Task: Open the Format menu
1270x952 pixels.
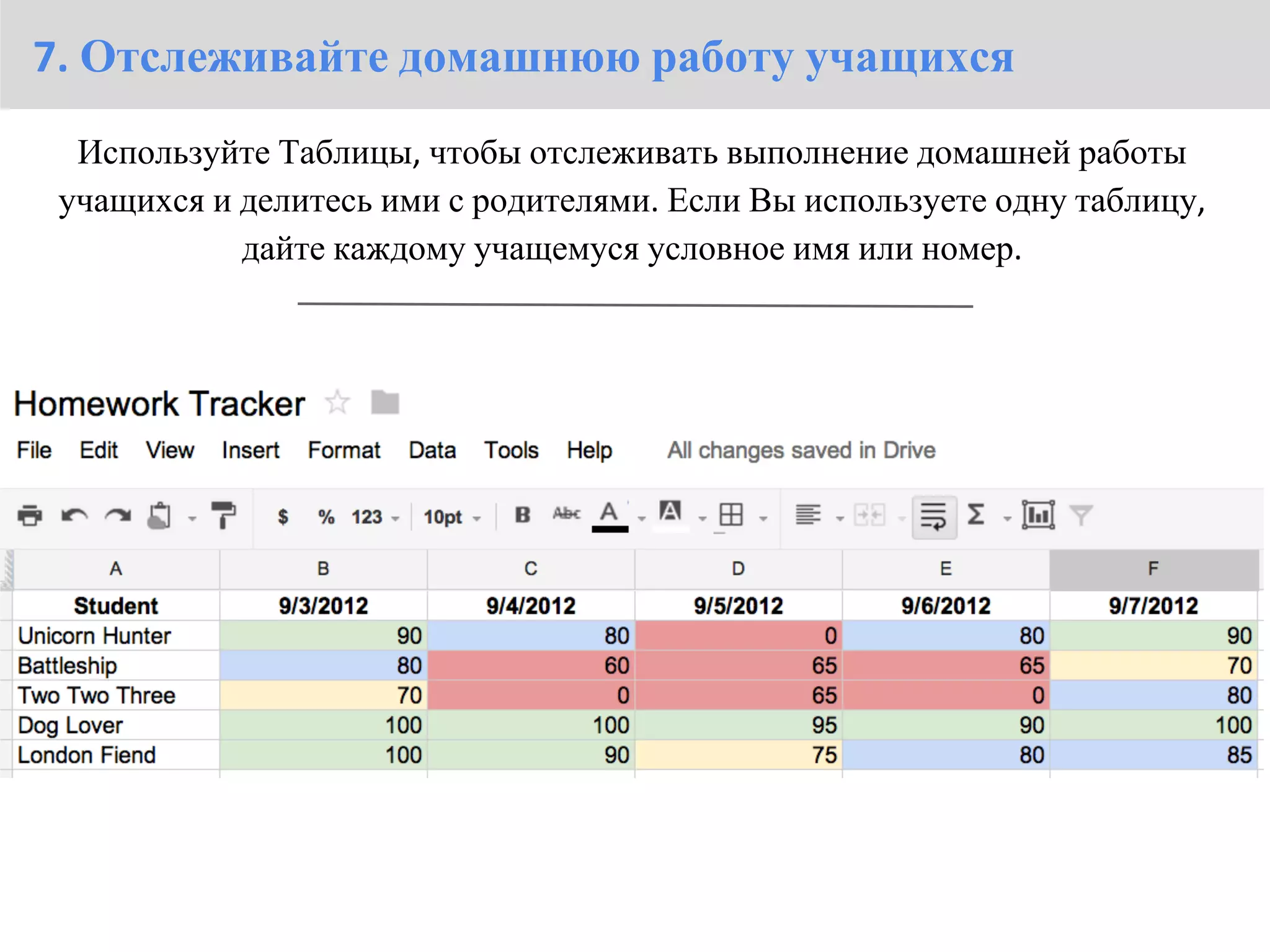Action: click(344, 450)
